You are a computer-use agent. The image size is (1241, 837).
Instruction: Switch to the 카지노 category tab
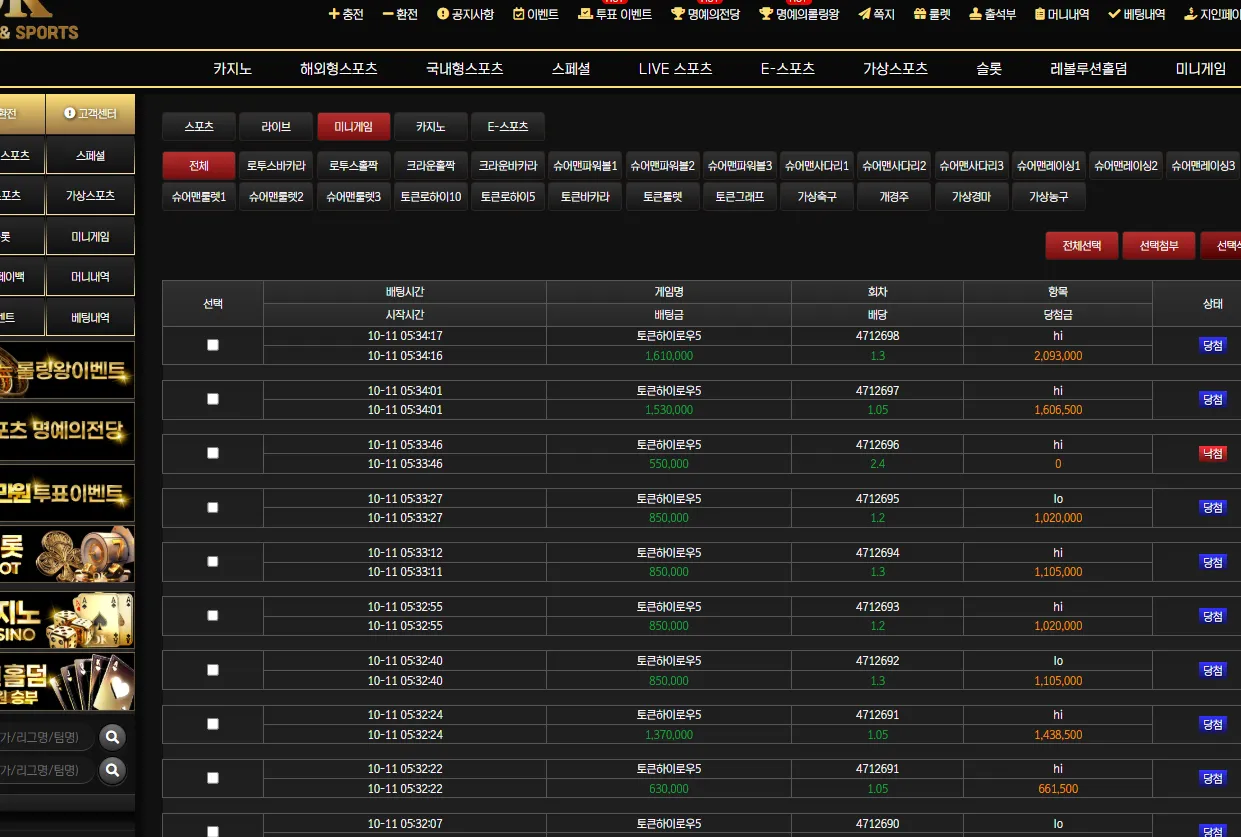(431, 126)
